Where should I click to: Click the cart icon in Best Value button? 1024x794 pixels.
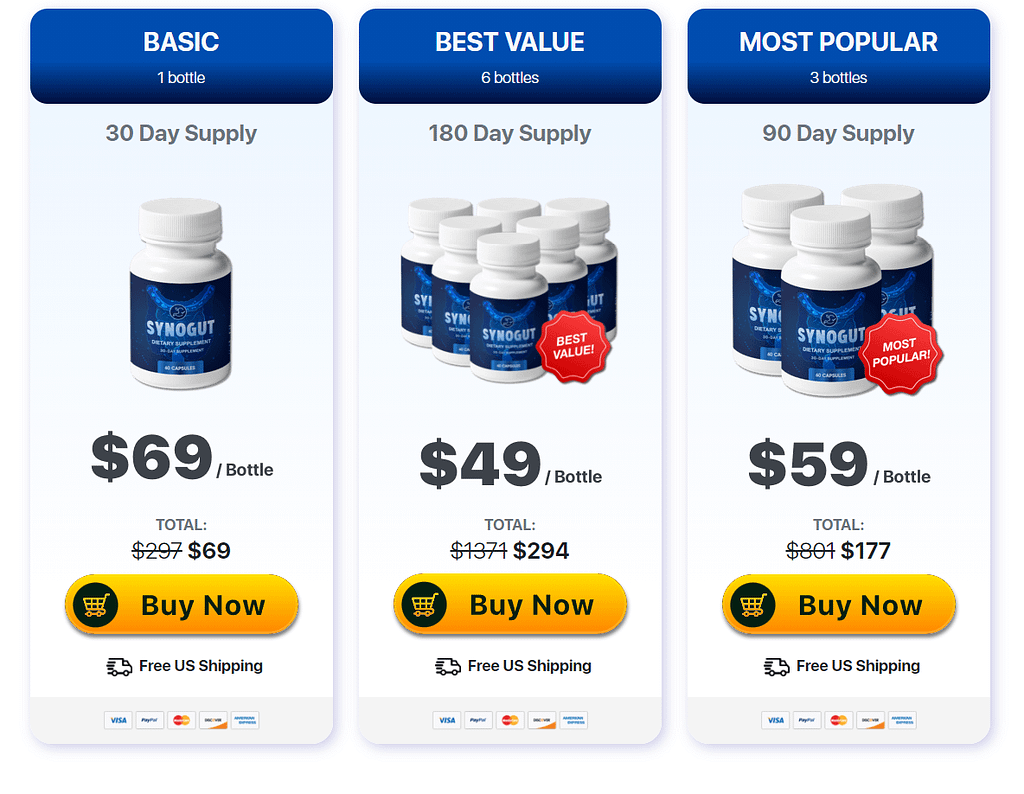[424, 605]
